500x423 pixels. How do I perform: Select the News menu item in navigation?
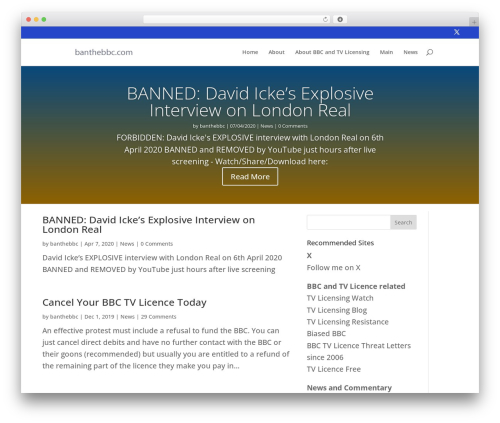(x=410, y=52)
